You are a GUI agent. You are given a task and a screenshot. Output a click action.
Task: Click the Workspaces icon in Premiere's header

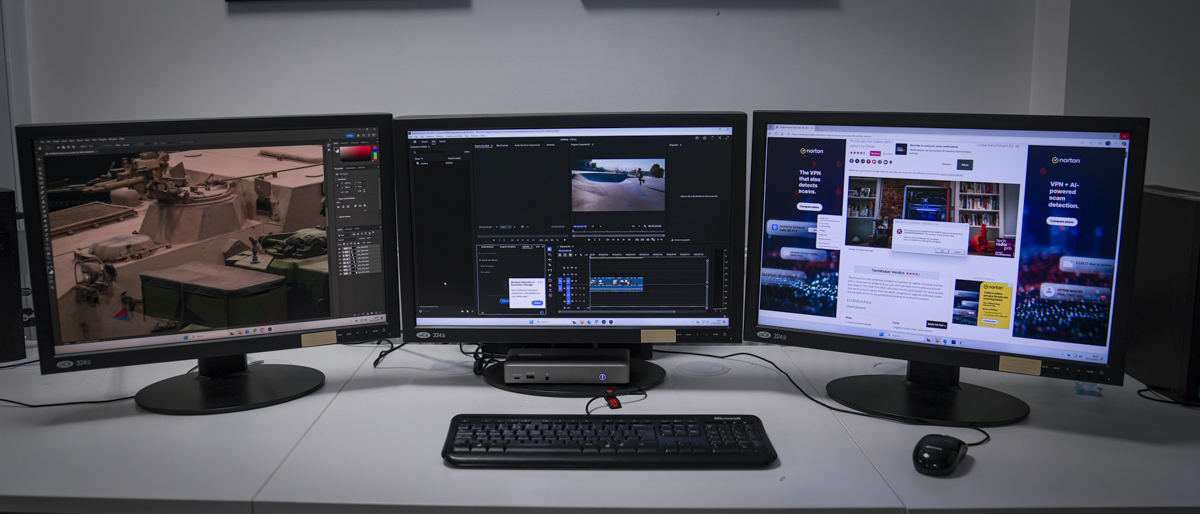(x=697, y=138)
